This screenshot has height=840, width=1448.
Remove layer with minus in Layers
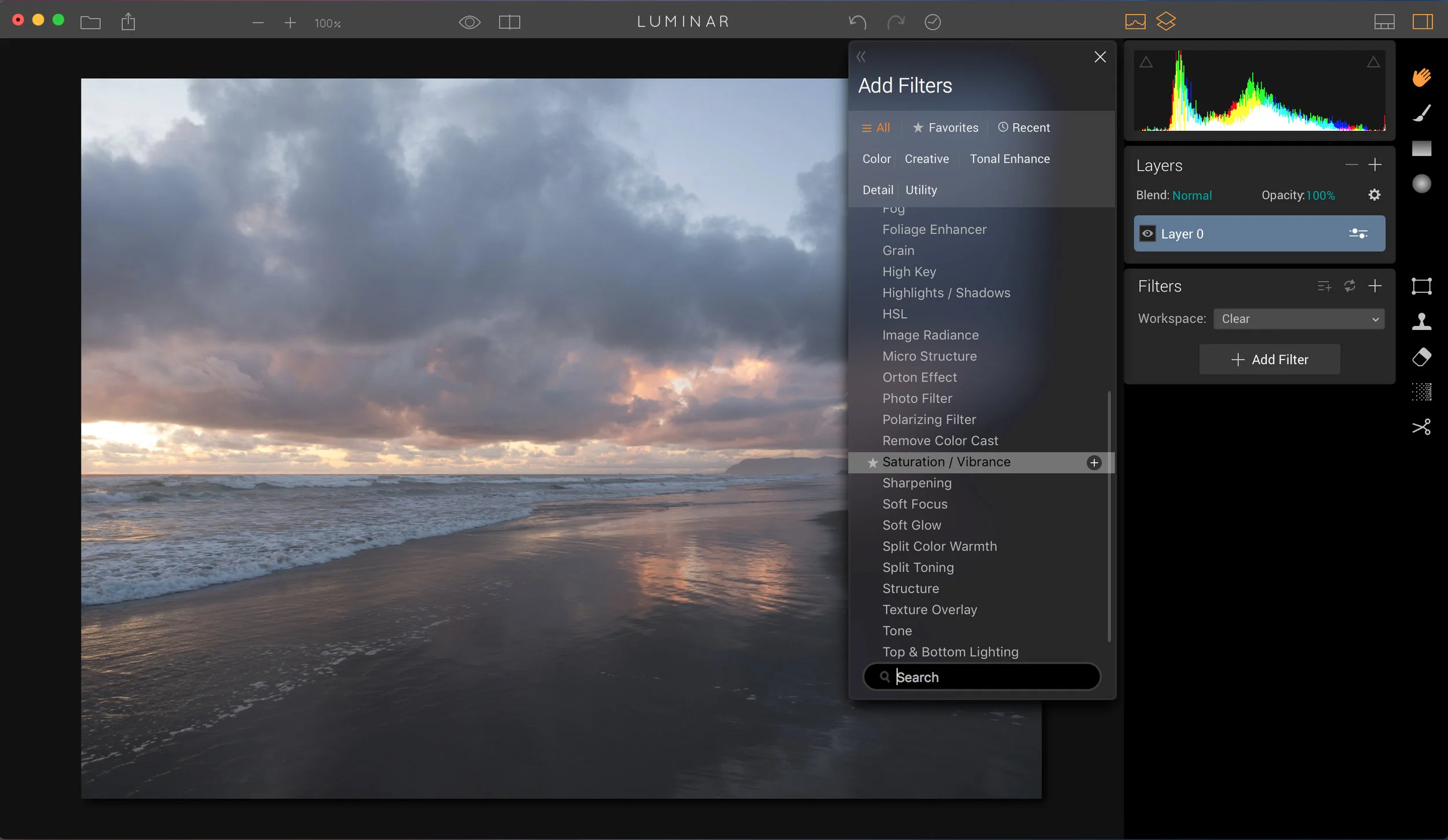click(x=1351, y=165)
